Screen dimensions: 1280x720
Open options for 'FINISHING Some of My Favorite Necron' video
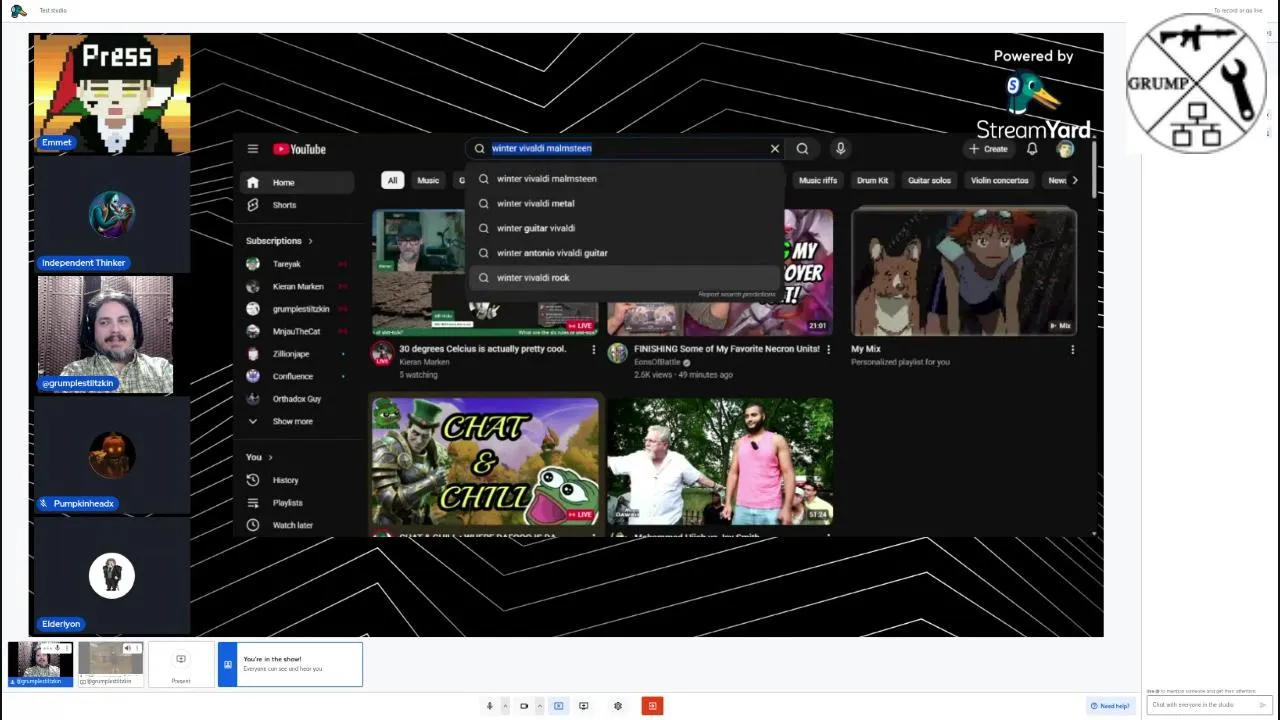click(x=828, y=349)
